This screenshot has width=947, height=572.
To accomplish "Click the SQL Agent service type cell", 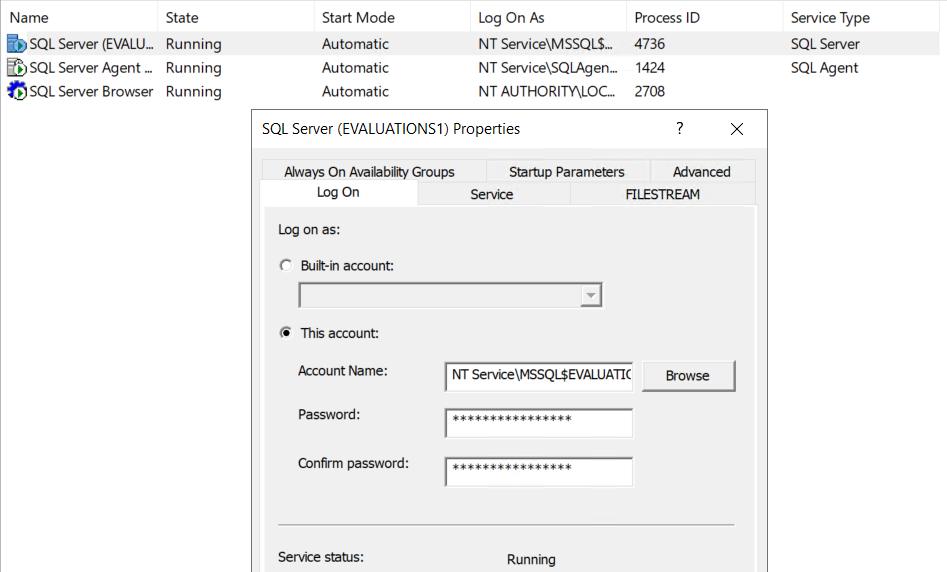I will point(824,68).
